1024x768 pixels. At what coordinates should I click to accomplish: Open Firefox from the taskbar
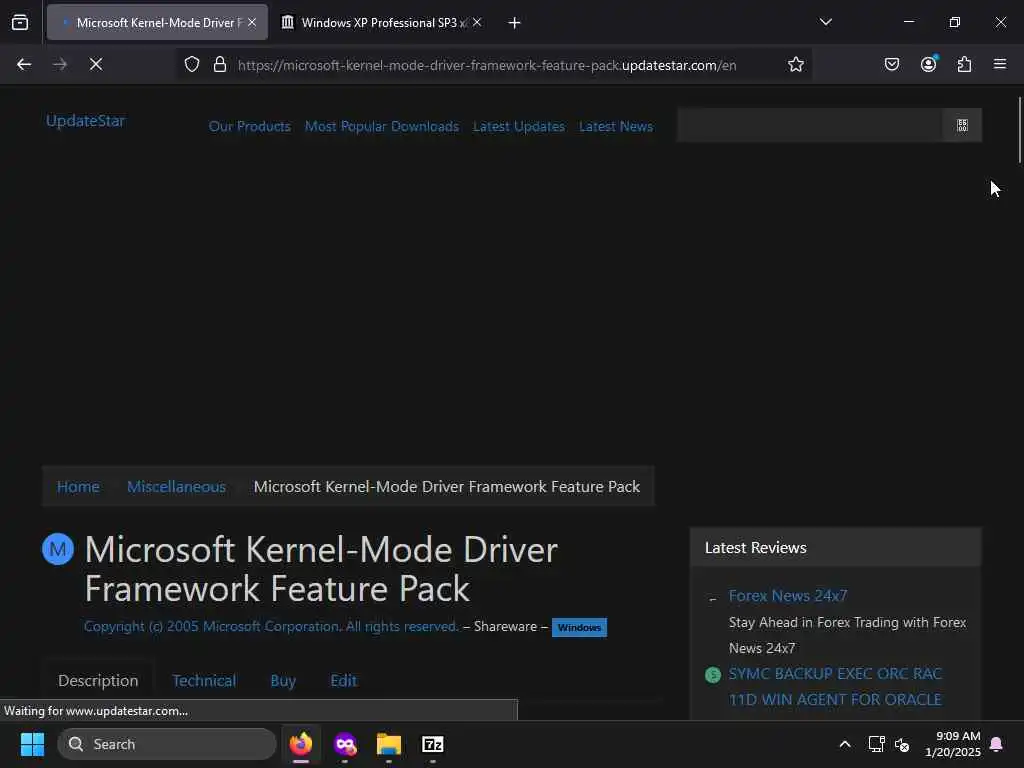301,744
